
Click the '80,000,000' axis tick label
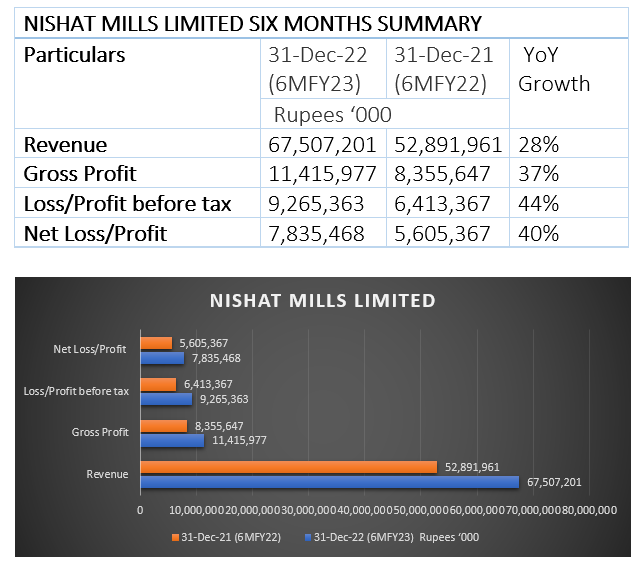coord(589,510)
